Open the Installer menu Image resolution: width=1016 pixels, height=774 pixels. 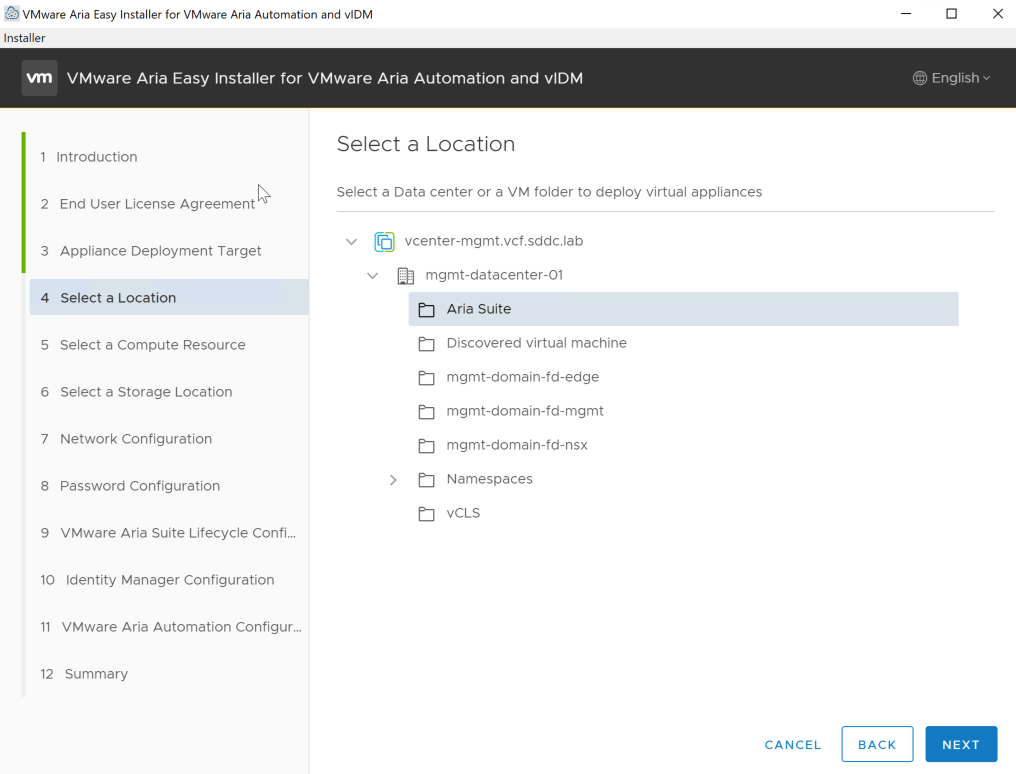pyautogui.click(x=25, y=38)
